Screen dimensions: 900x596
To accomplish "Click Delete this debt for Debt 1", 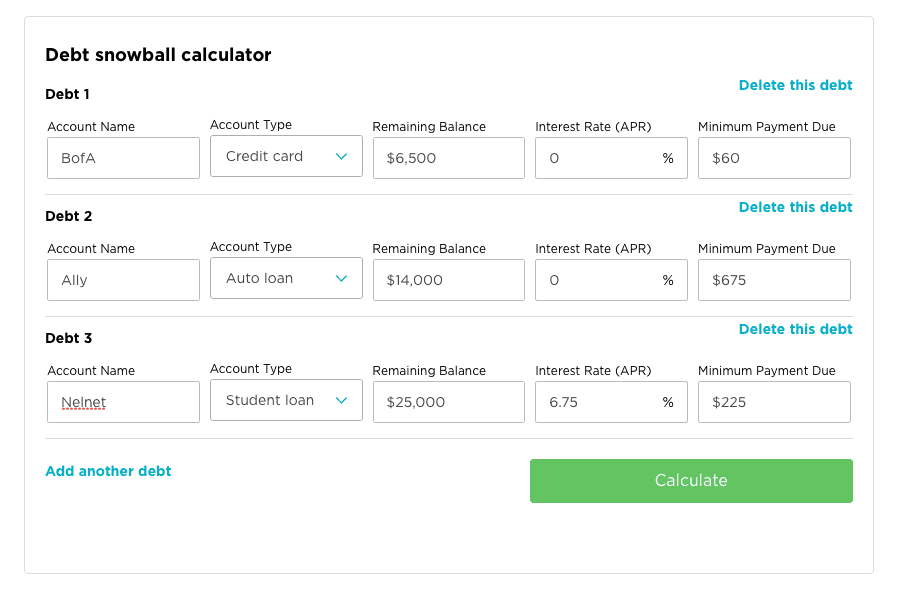I will 795,85.
